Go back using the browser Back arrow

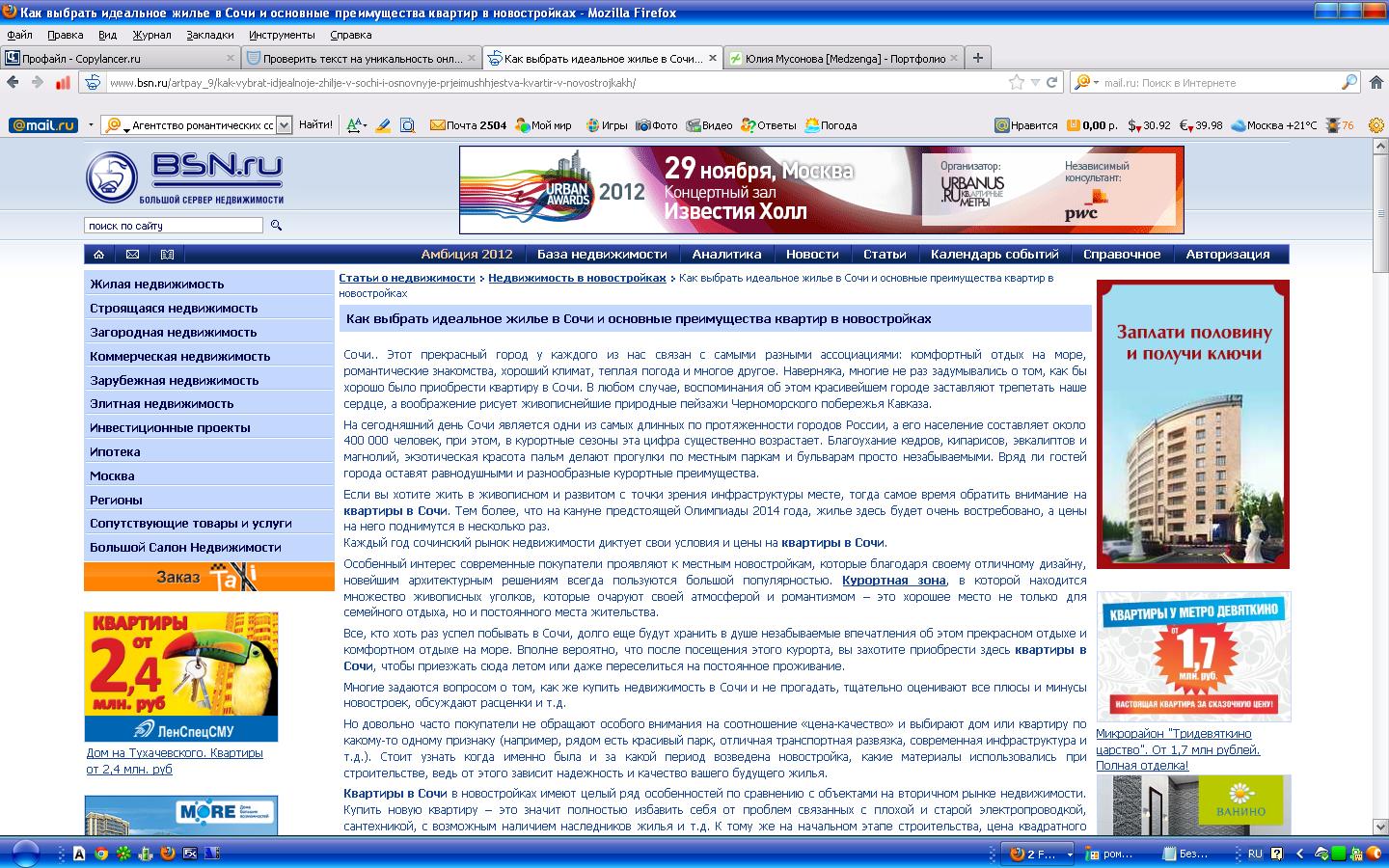(13, 83)
